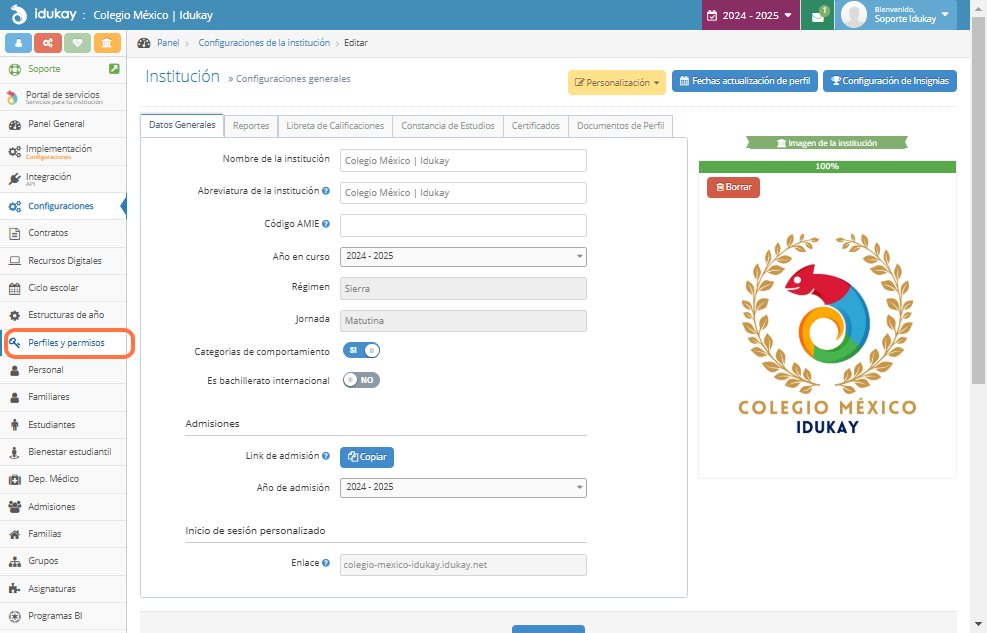Viewport: 987px width, 633px height.
Task: Click the Soporte external link icon
Action: 114,69
